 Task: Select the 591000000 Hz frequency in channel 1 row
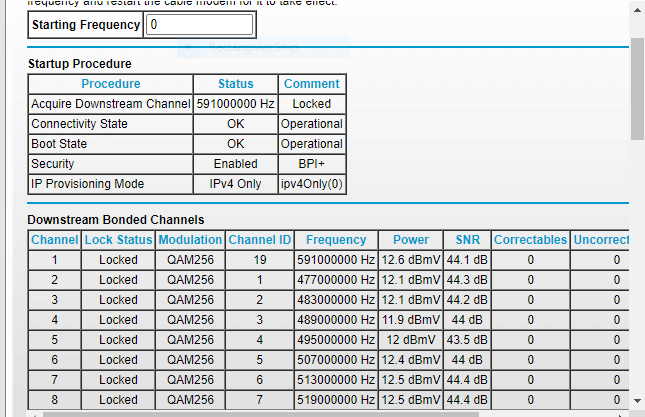(336, 260)
